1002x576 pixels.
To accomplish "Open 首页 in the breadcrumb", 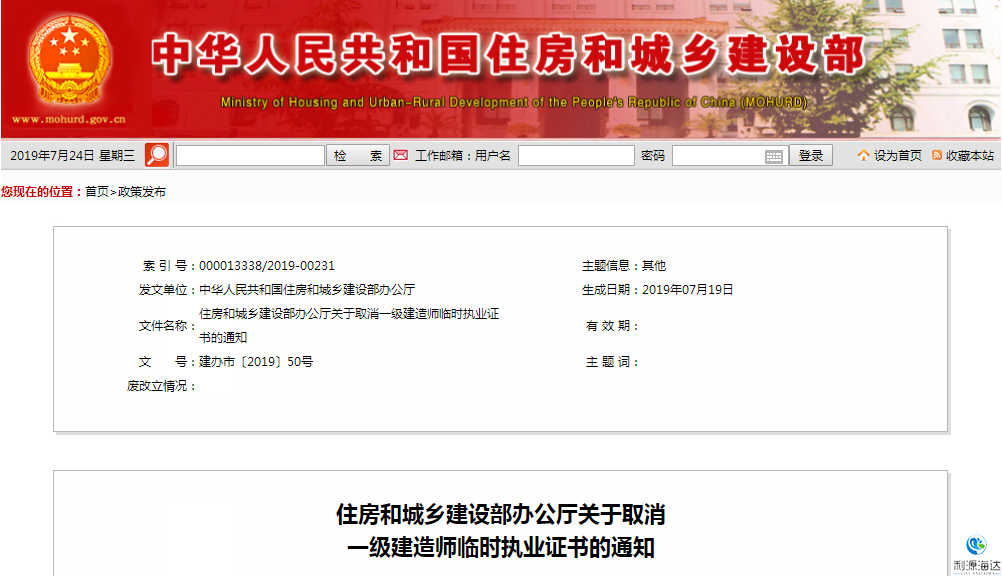I will tap(97, 192).
